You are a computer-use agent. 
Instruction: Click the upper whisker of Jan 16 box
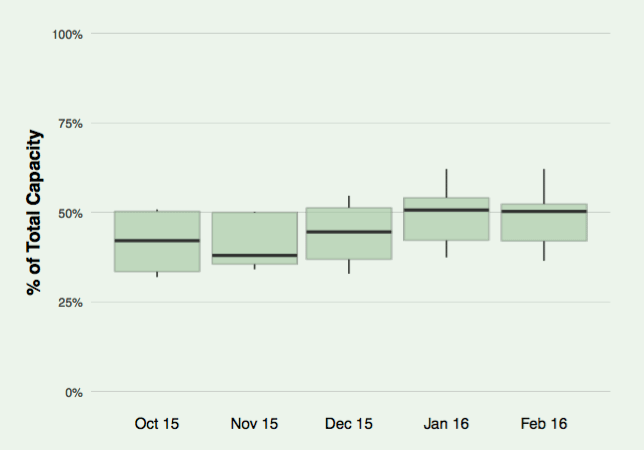coord(446,183)
